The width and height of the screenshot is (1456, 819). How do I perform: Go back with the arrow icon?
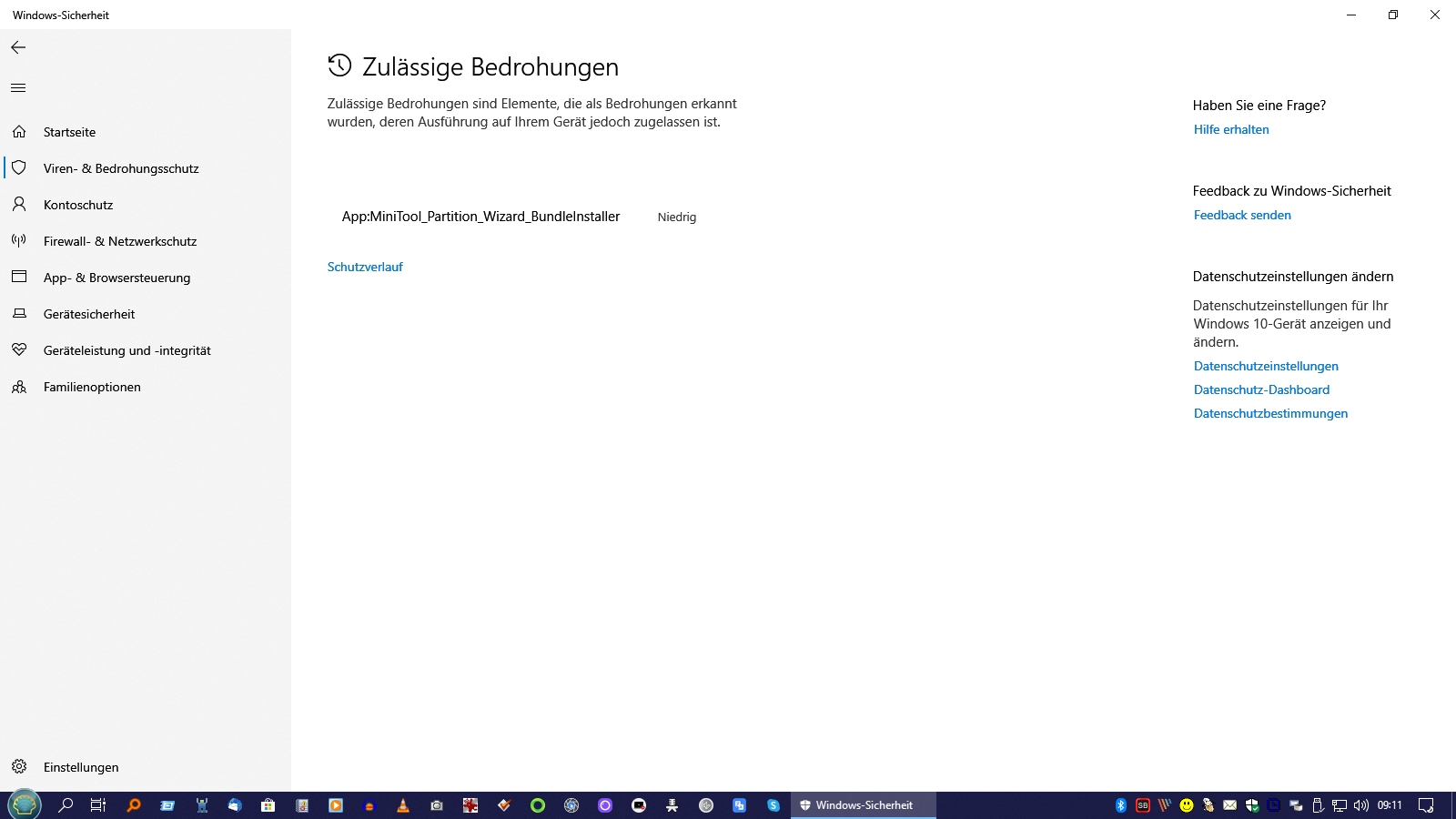(18, 47)
